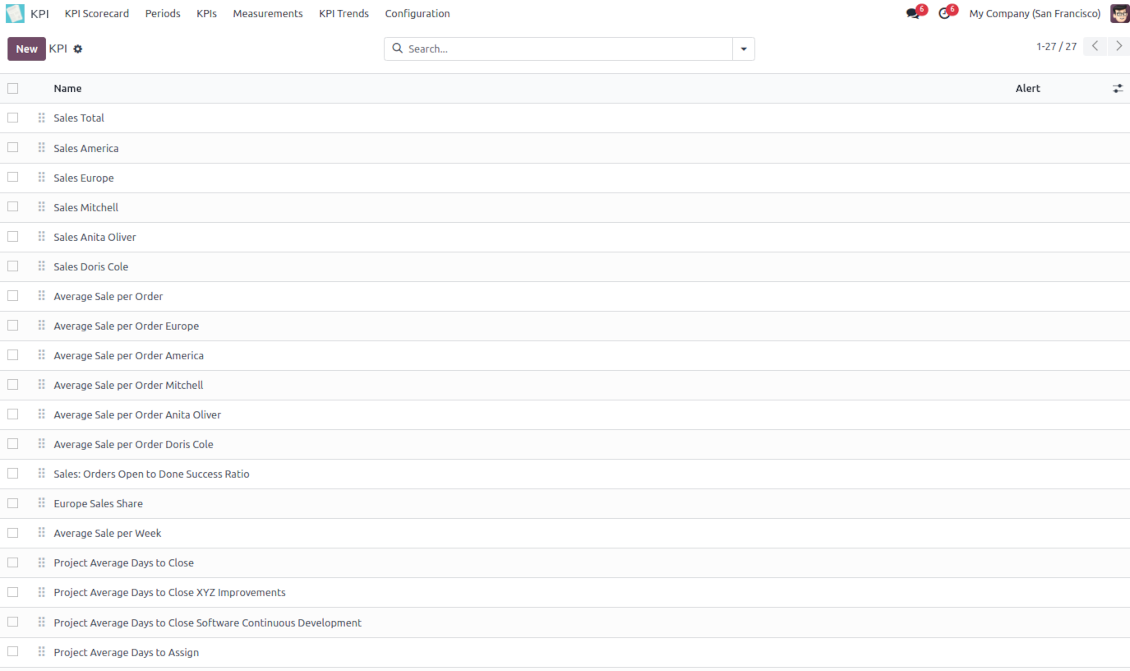Go to previous page arrow
Viewport: 1130px width, 671px height.
(1095, 47)
